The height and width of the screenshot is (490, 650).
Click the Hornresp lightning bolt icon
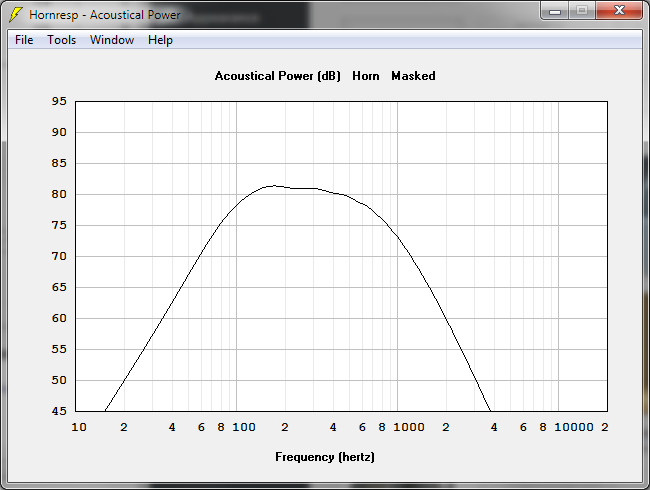15,15
